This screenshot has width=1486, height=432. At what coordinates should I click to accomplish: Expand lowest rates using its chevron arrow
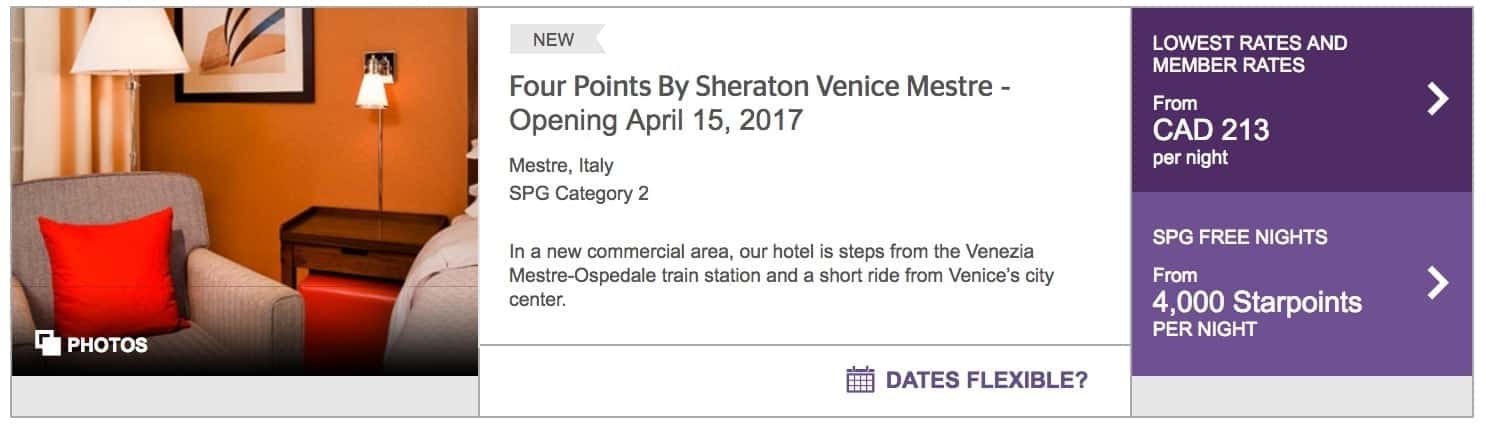pyautogui.click(x=1437, y=98)
